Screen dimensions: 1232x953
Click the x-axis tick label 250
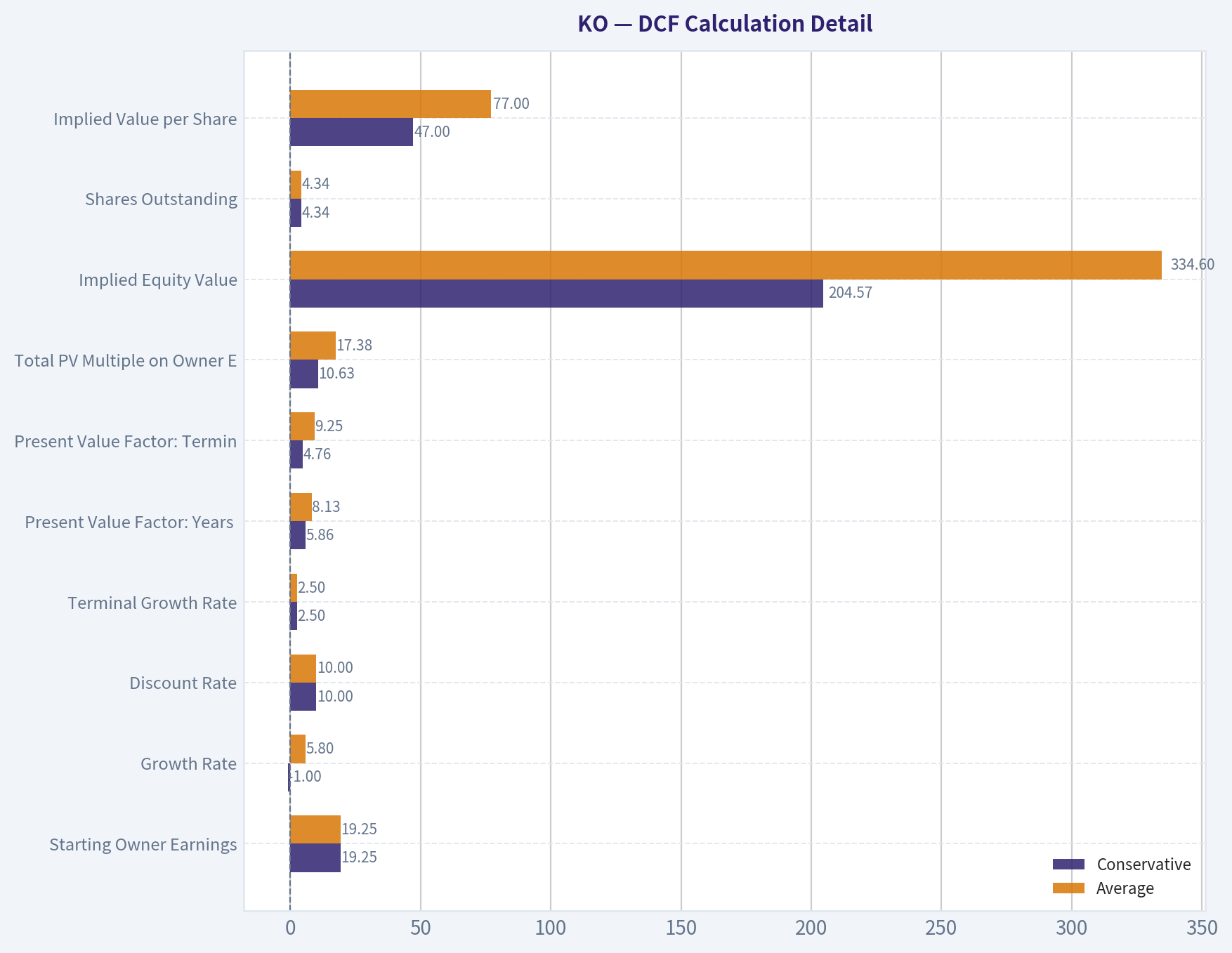tap(941, 928)
